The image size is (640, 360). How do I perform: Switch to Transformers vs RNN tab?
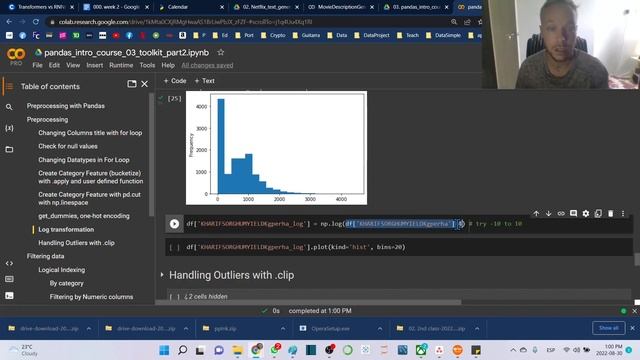41,7
